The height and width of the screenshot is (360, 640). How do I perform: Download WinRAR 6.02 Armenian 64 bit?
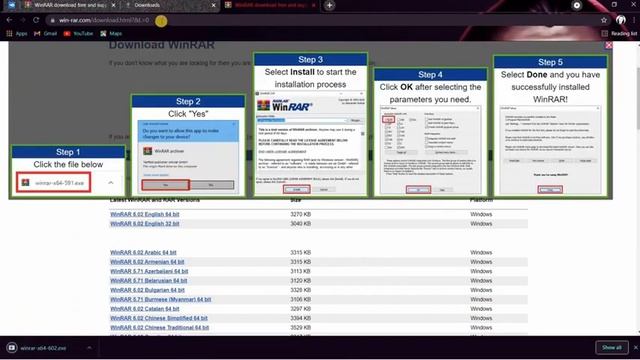tap(147, 262)
